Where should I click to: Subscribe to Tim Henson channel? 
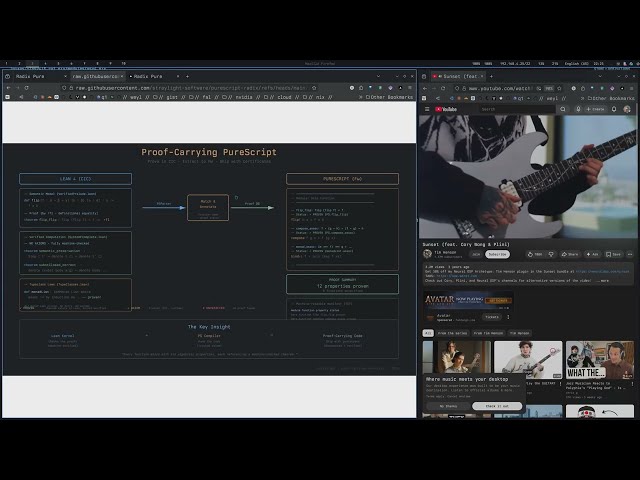(x=497, y=254)
